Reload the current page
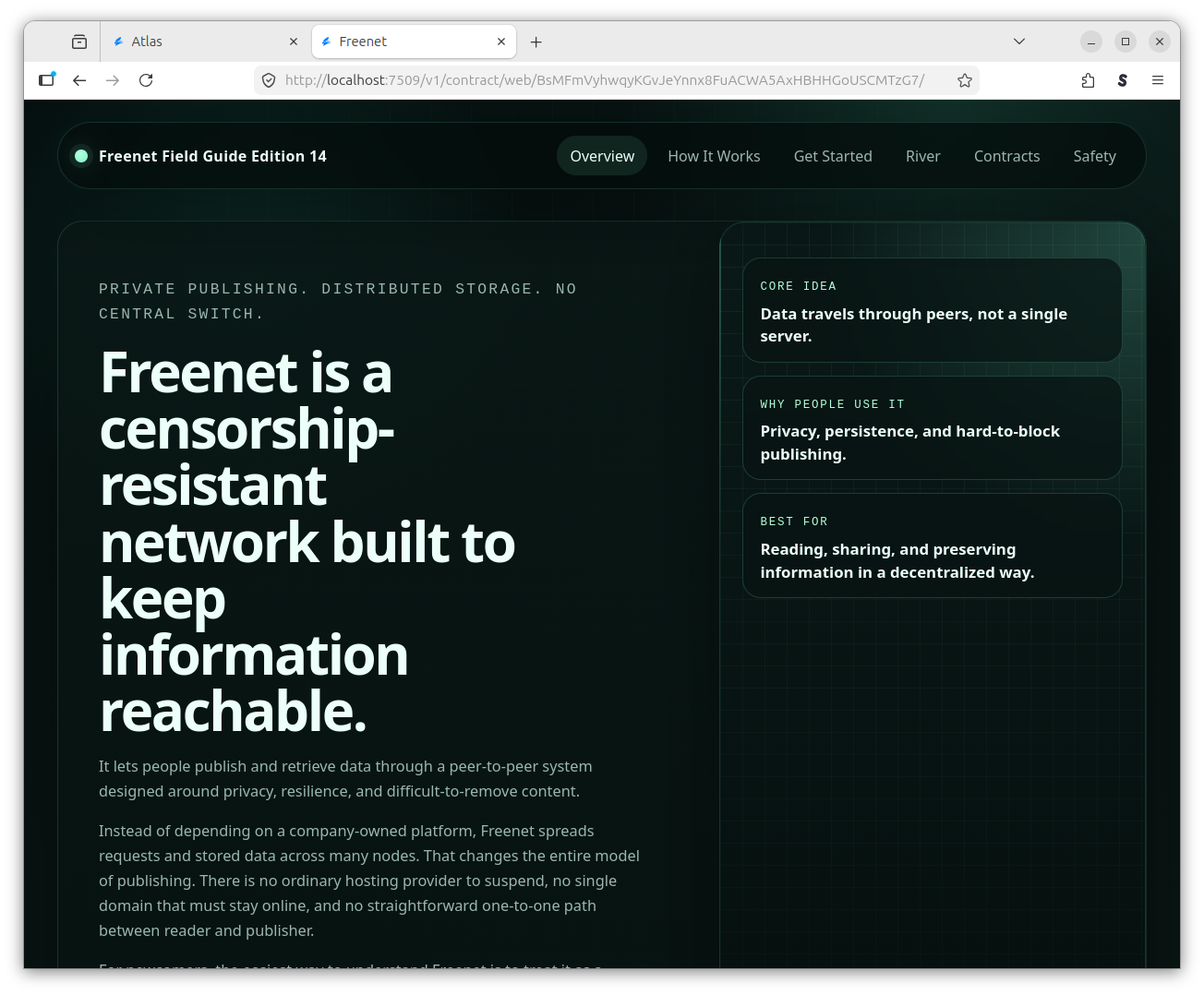1204x995 pixels. (146, 80)
